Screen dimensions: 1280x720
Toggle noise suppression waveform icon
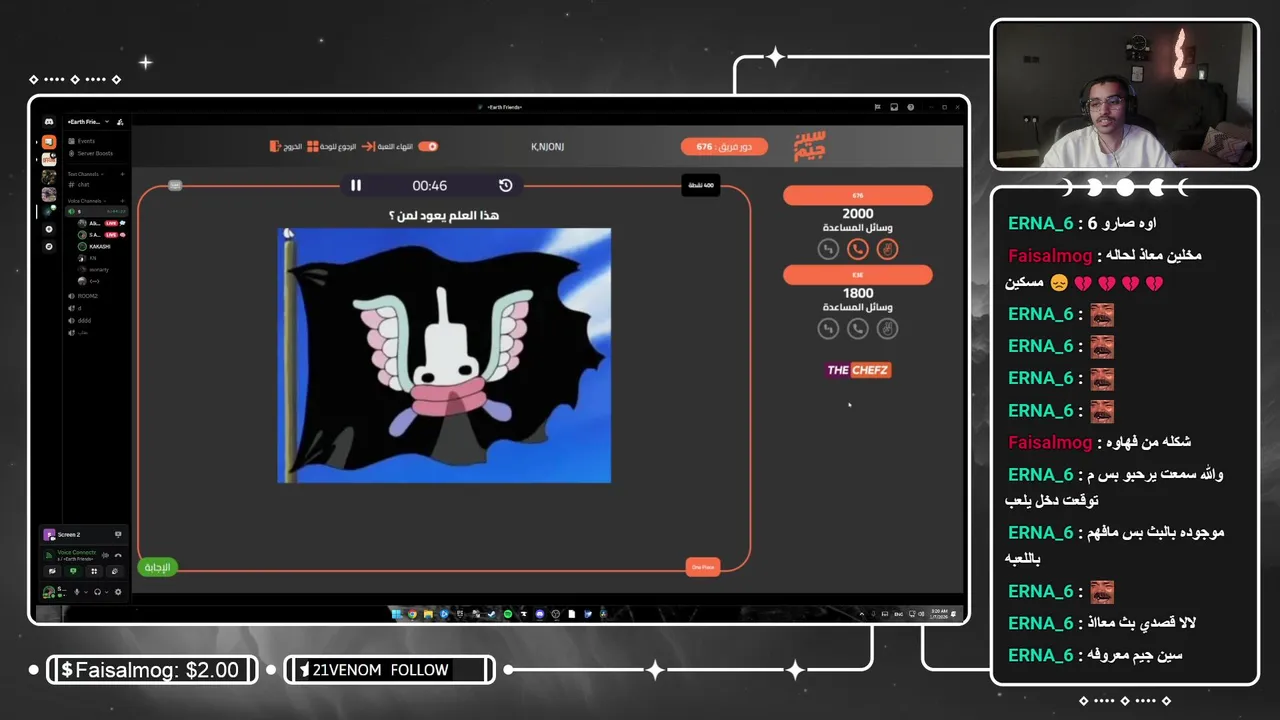[105, 555]
